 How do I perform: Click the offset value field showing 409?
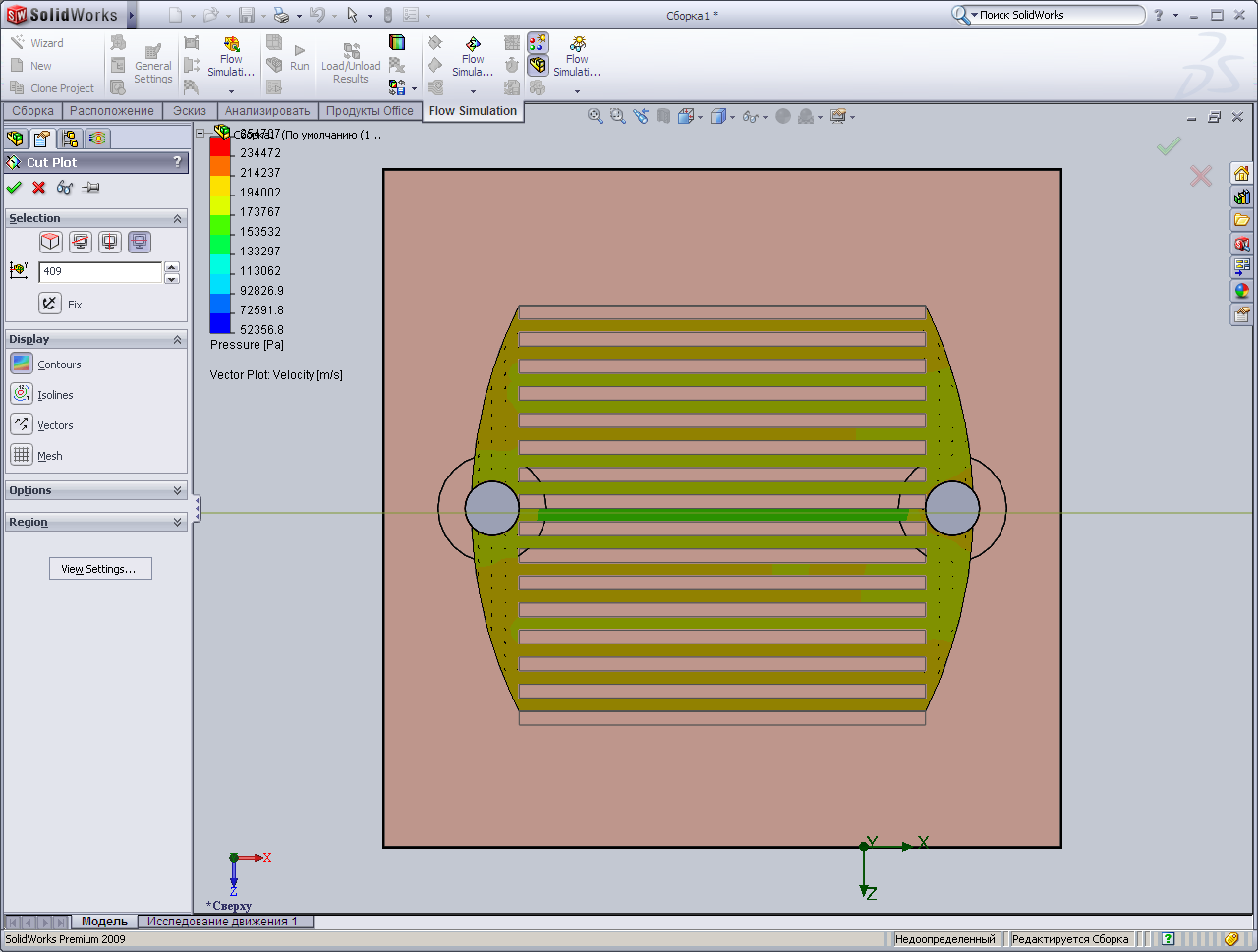(100, 272)
